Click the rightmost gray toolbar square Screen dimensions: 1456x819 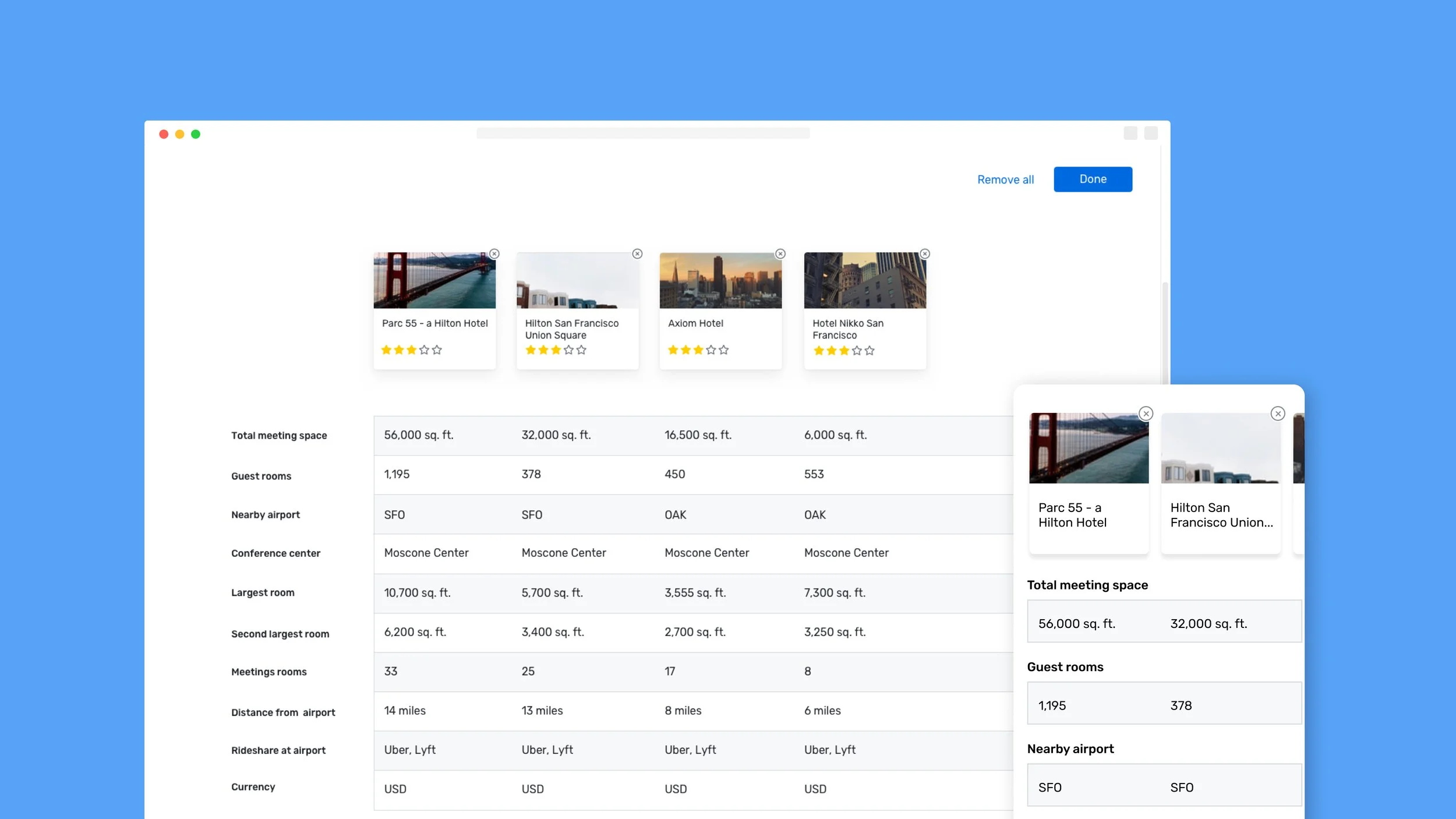click(1151, 133)
